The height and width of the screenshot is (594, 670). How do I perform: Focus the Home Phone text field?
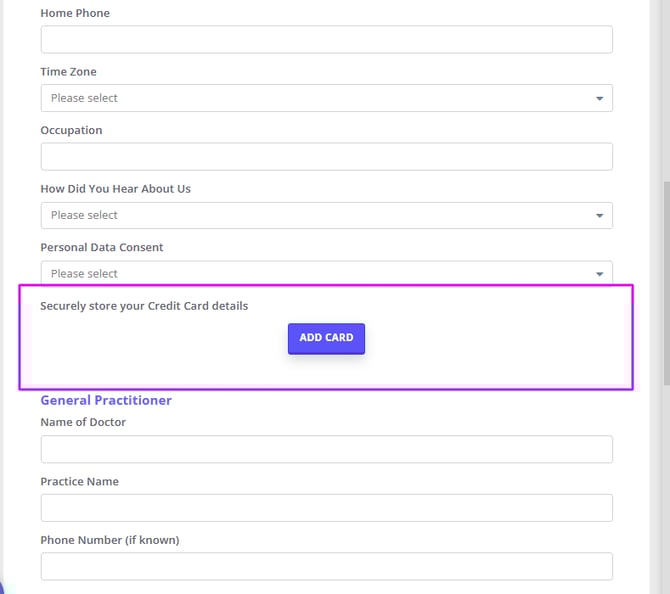326,39
